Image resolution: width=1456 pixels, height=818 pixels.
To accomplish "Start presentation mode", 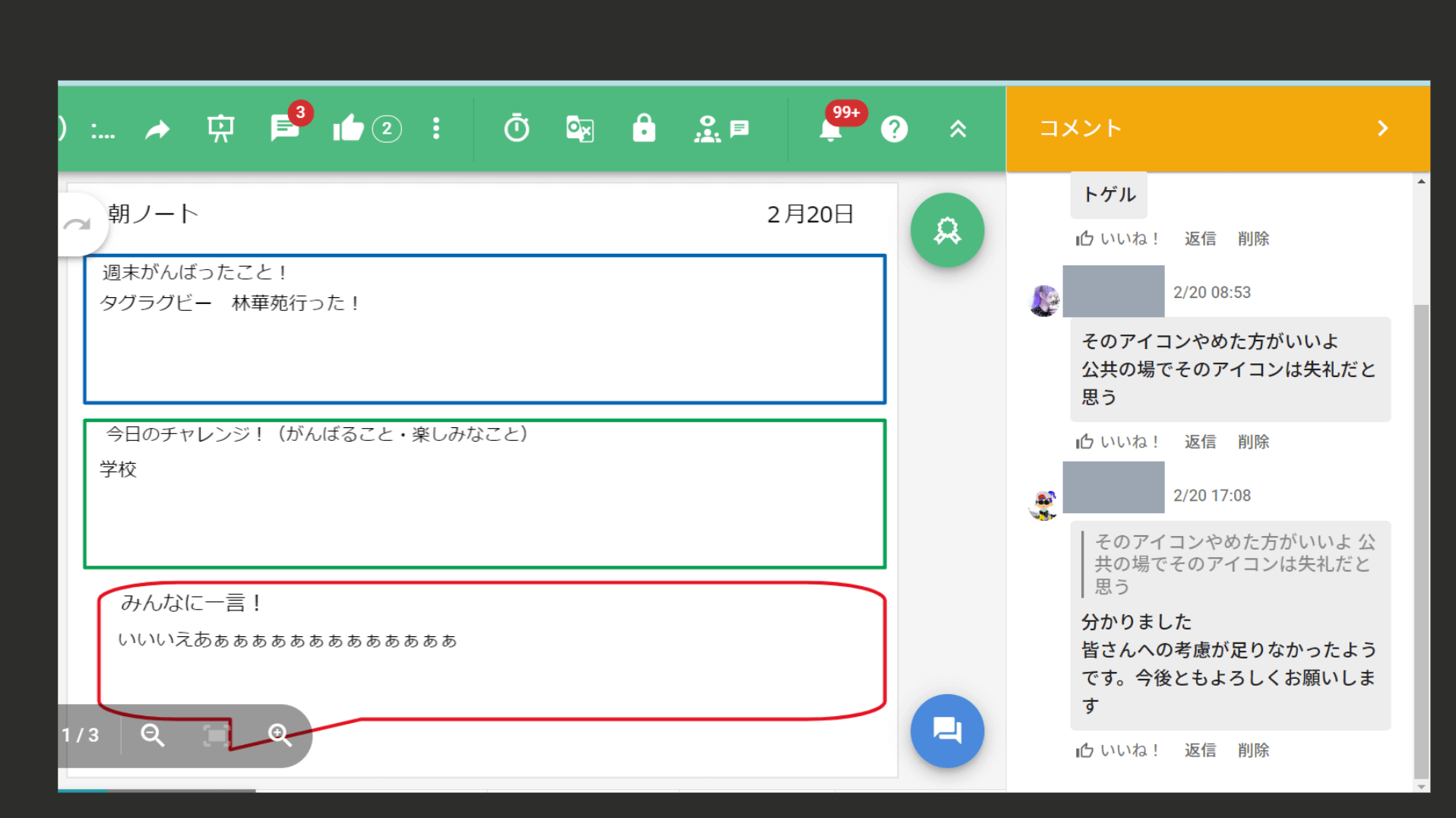I will pos(220,128).
